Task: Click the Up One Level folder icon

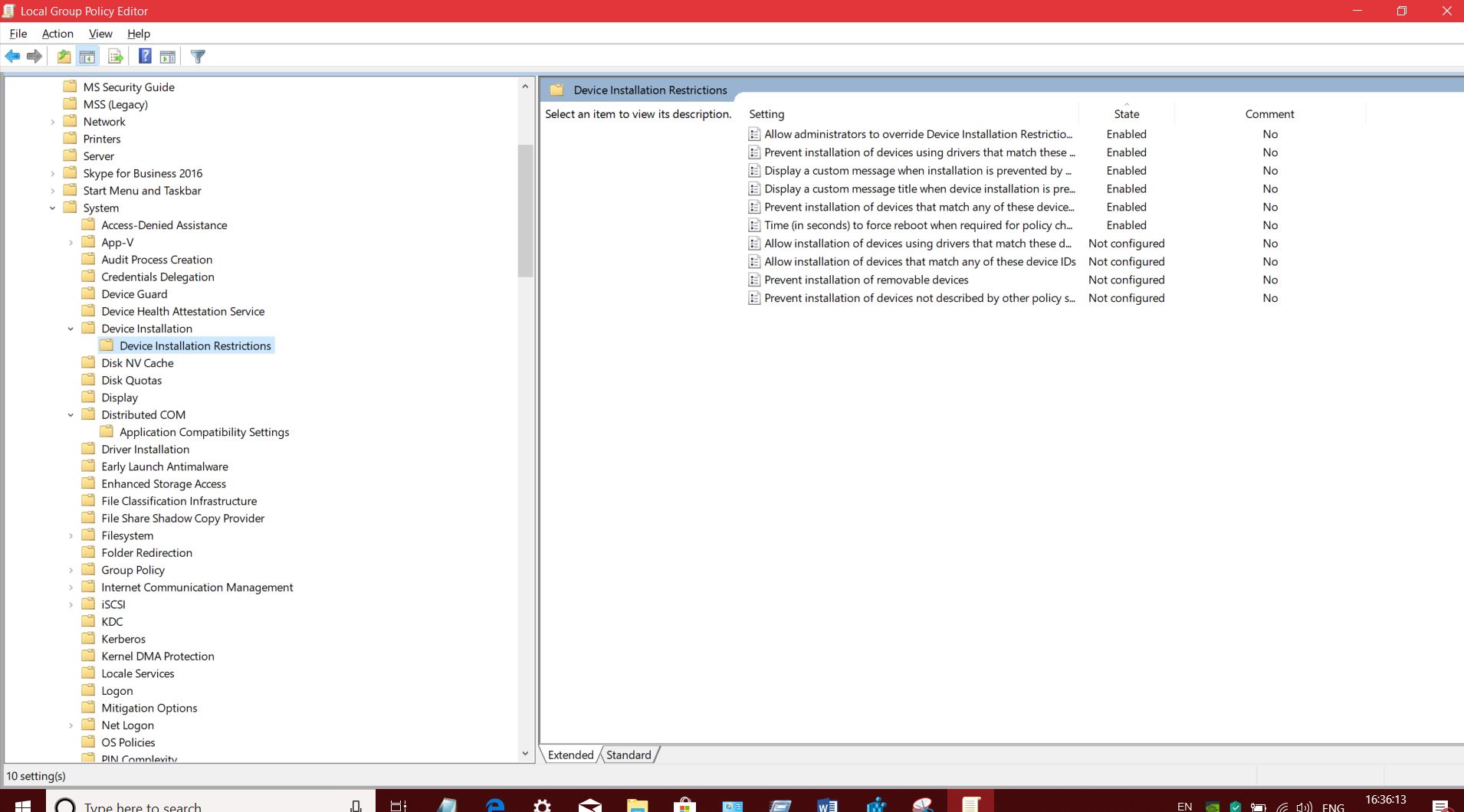Action: [64, 57]
